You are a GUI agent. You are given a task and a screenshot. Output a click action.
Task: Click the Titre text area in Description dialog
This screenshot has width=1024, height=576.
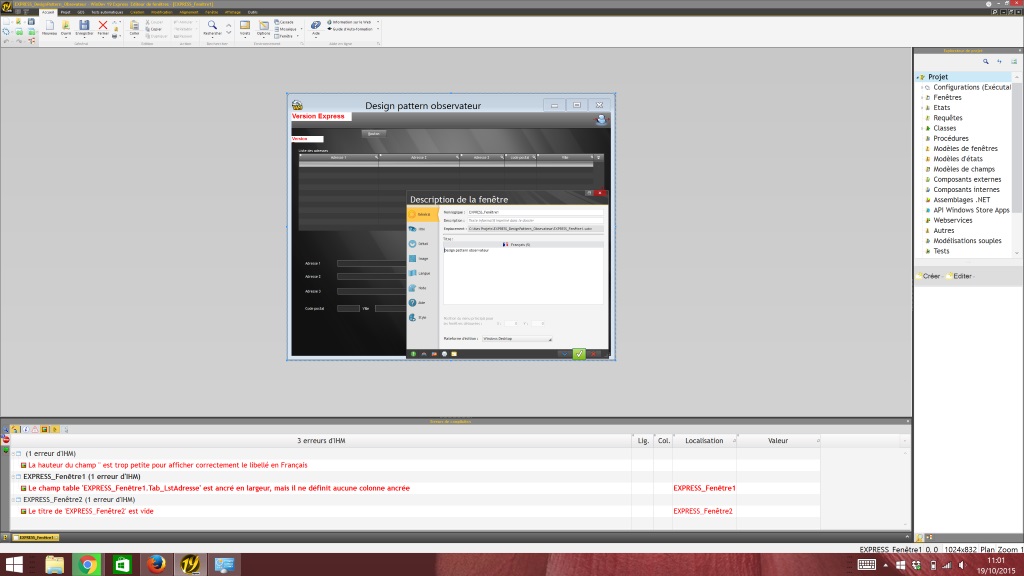[x=523, y=276]
